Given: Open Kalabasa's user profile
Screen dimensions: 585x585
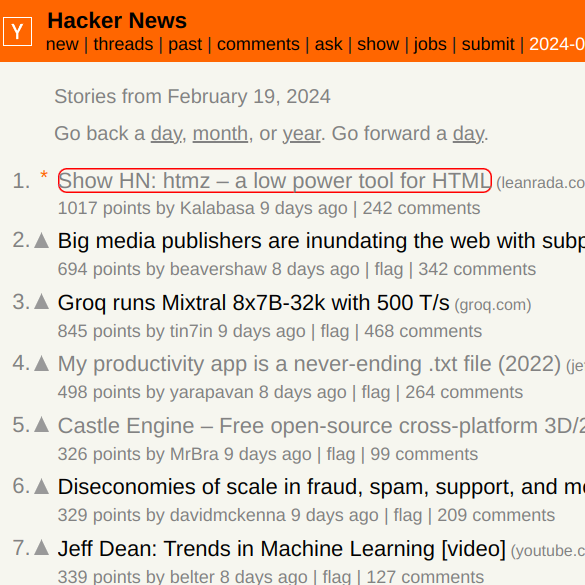Looking at the screenshot, I should click(217, 208).
